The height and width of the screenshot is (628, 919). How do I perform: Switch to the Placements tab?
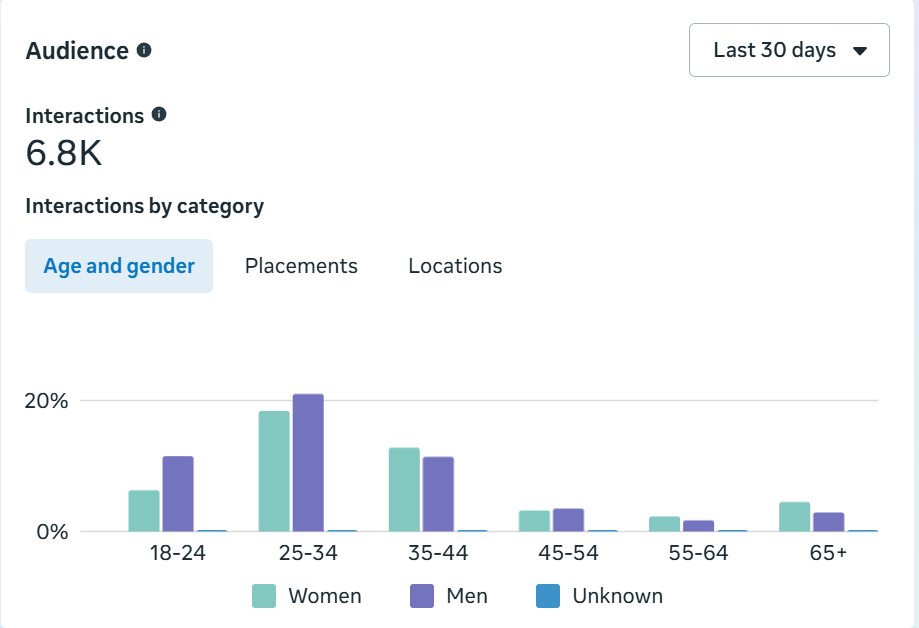tap(301, 266)
